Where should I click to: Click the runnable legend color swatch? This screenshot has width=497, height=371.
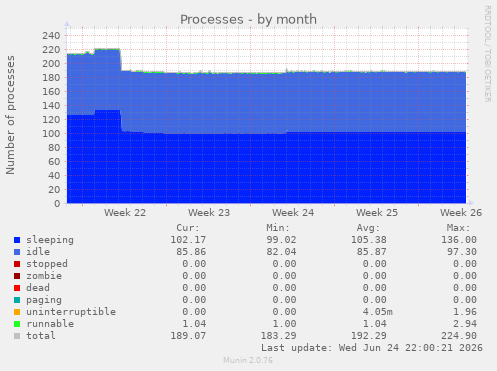coord(17,324)
